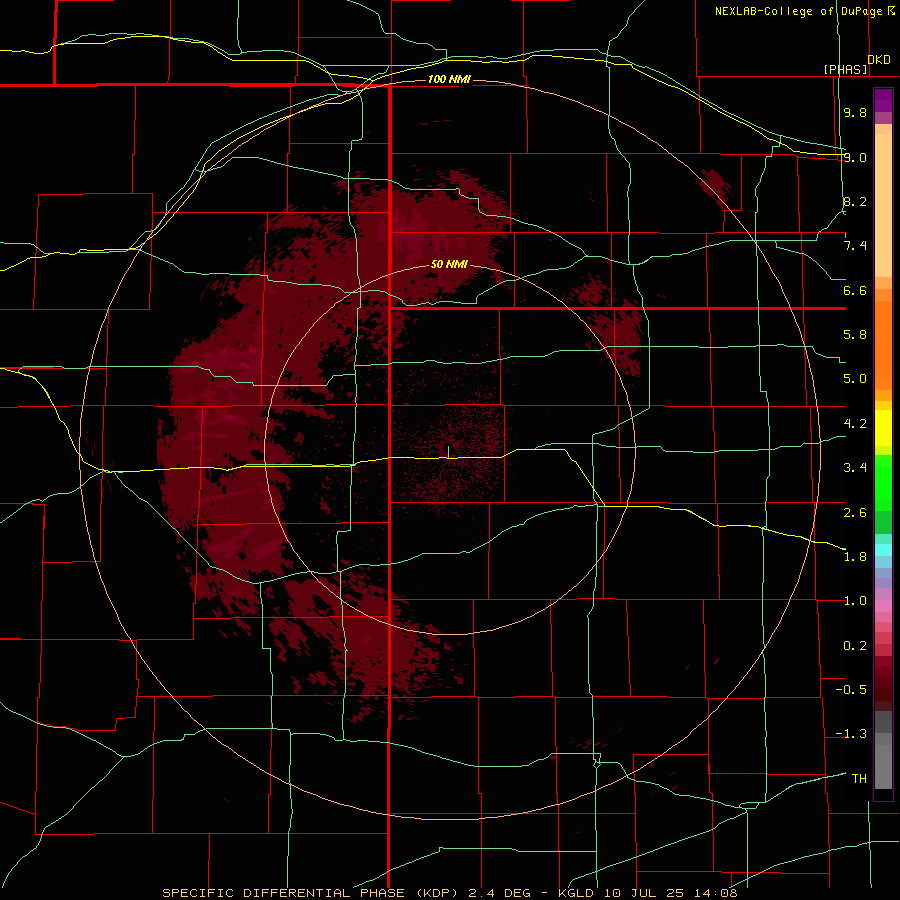Click the TH threshold label on the legend
The image size is (900, 900).
(x=859, y=779)
